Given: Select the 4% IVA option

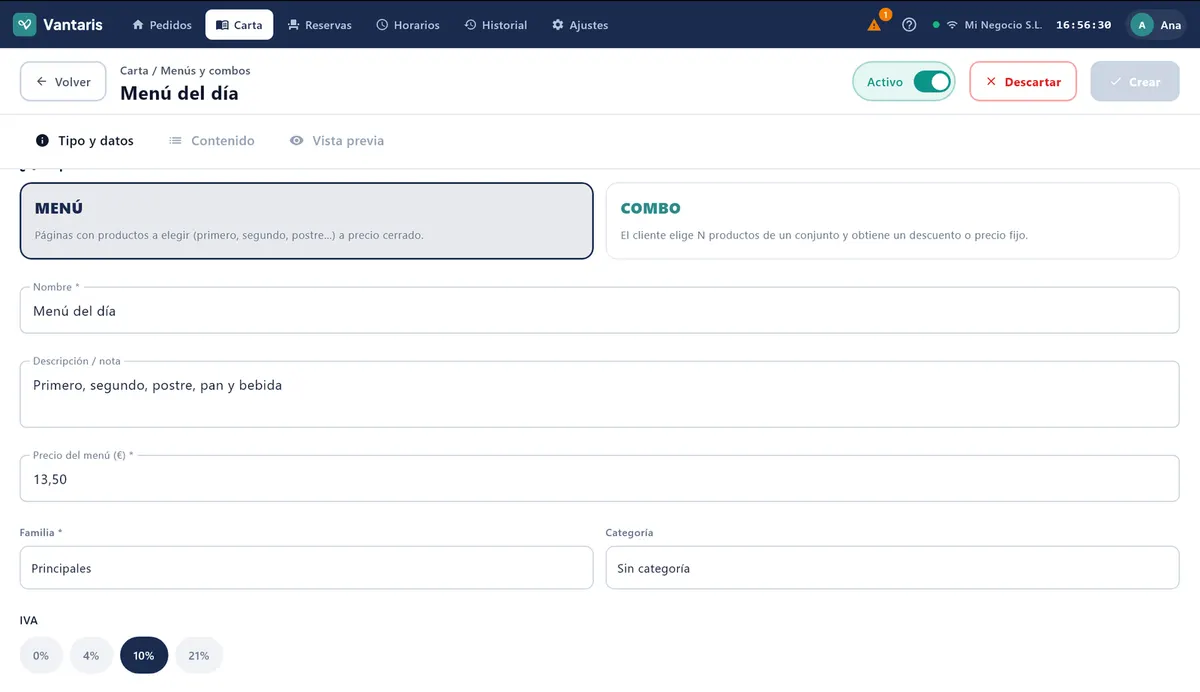Looking at the screenshot, I should click(91, 656).
